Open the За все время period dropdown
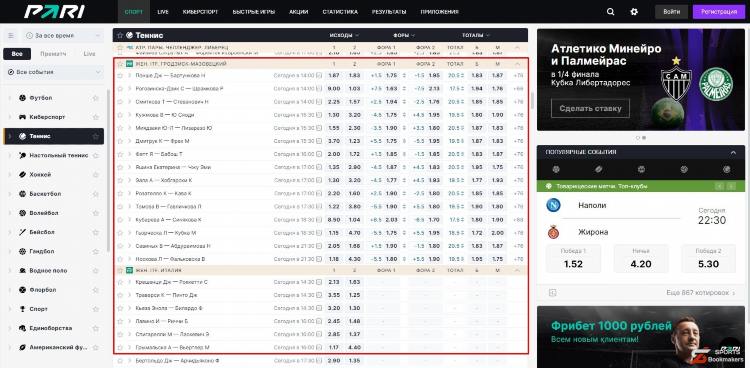 click(63, 35)
